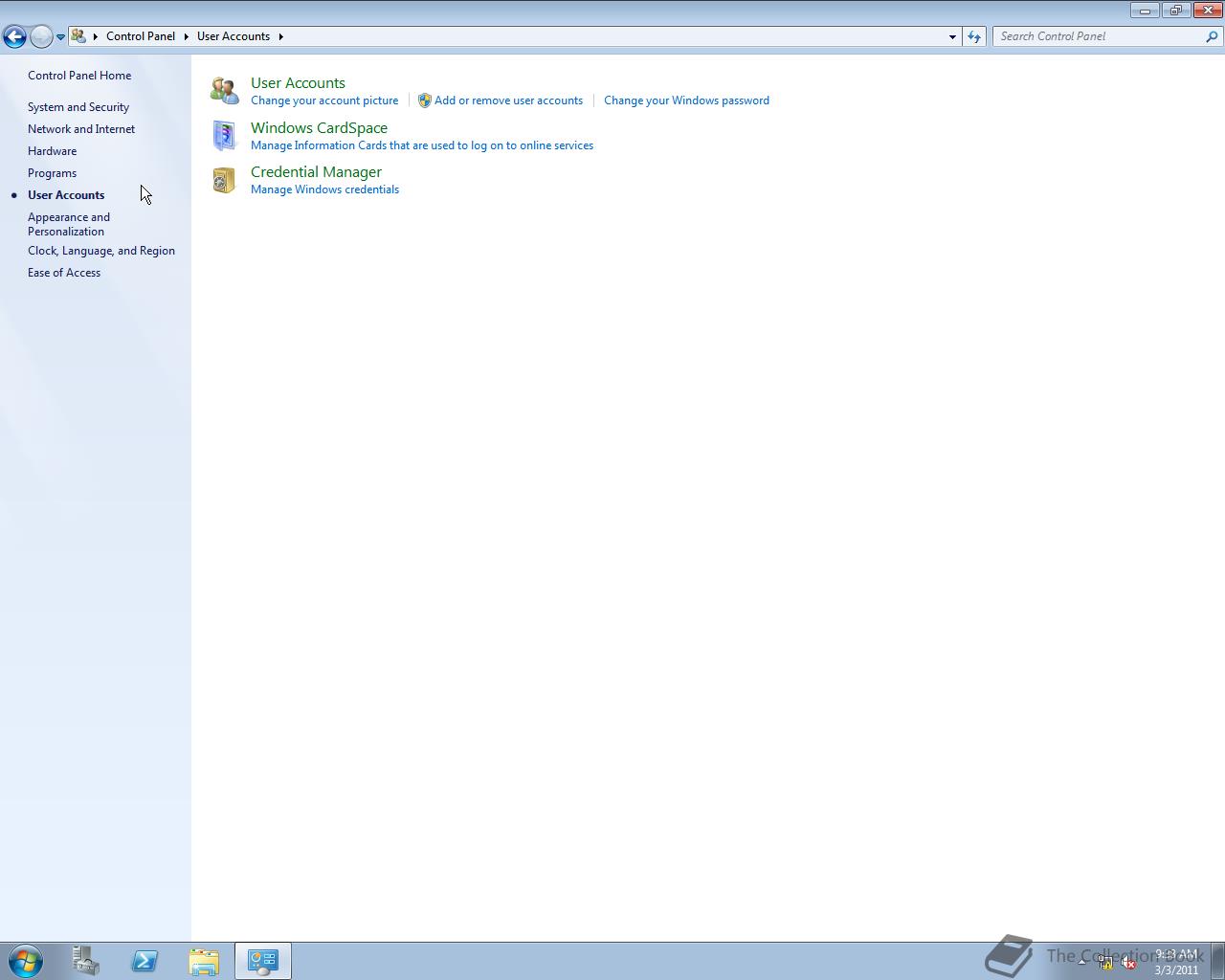Open the Programs category
Viewport: 1225px width, 980px height.
[x=52, y=173]
